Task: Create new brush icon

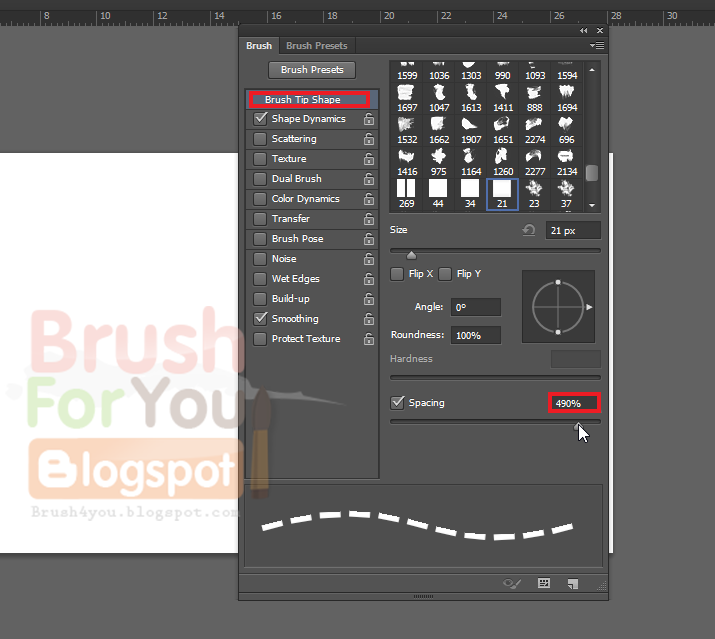Action: tap(573, 584)
